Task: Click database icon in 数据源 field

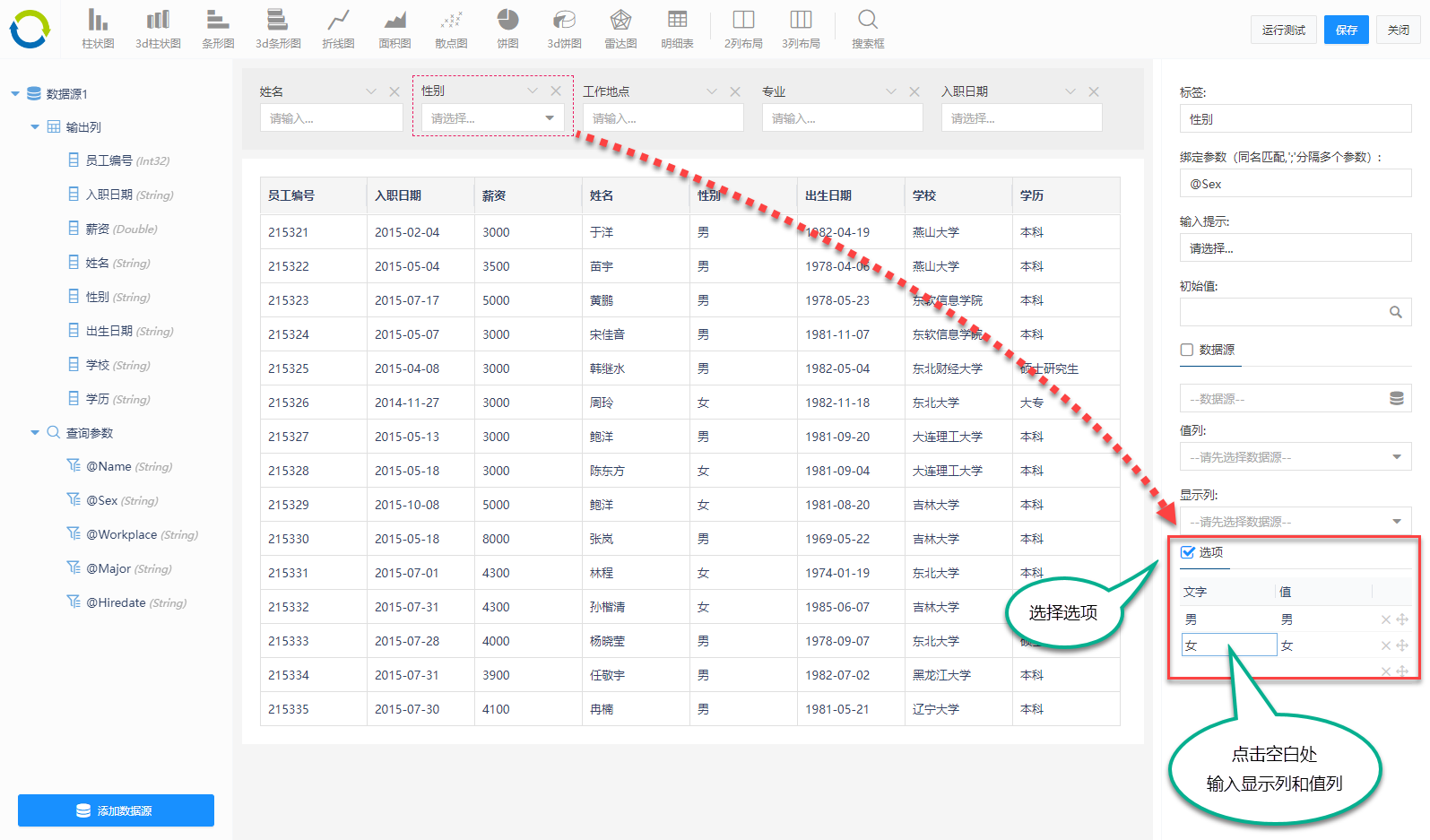Action: tap(1397, 398)
